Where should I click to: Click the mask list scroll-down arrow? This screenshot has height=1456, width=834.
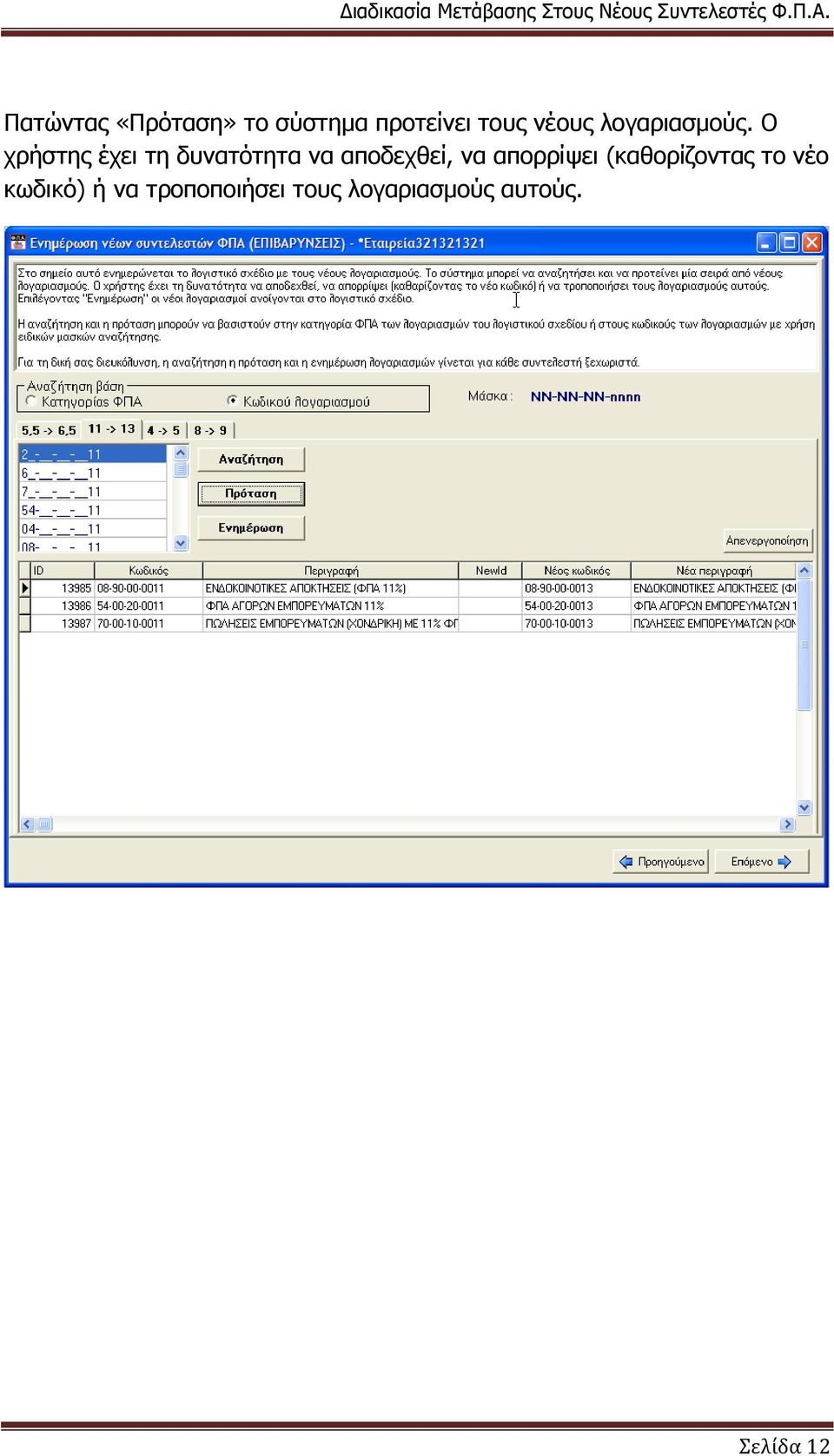pyautogui.click(x=181, y=543)
